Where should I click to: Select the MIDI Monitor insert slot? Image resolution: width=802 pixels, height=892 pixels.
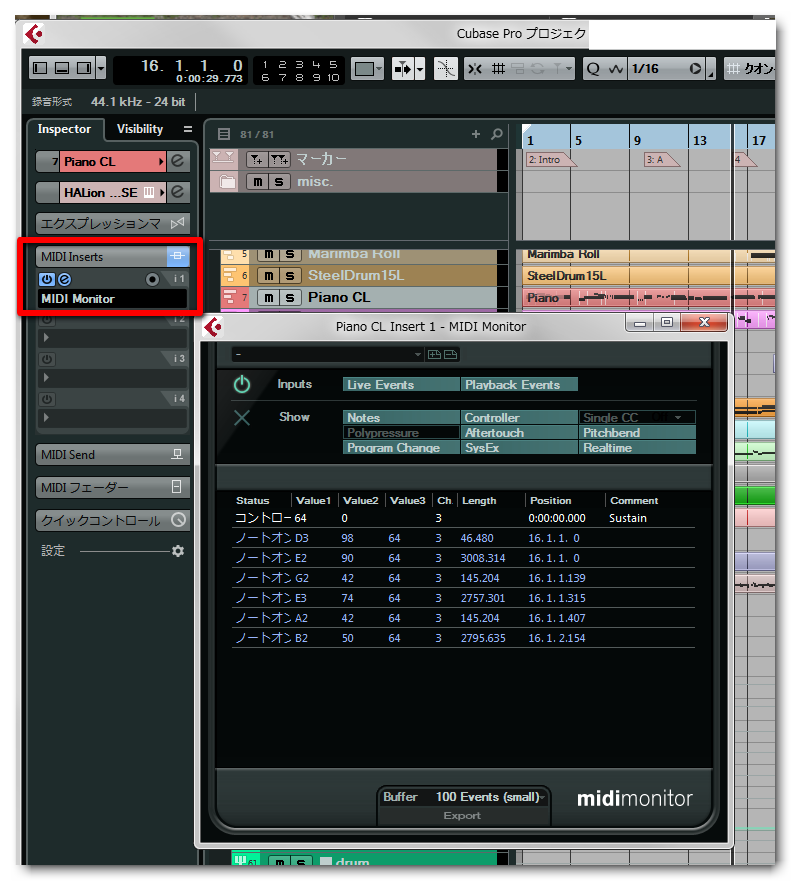[x=112, y=299]
